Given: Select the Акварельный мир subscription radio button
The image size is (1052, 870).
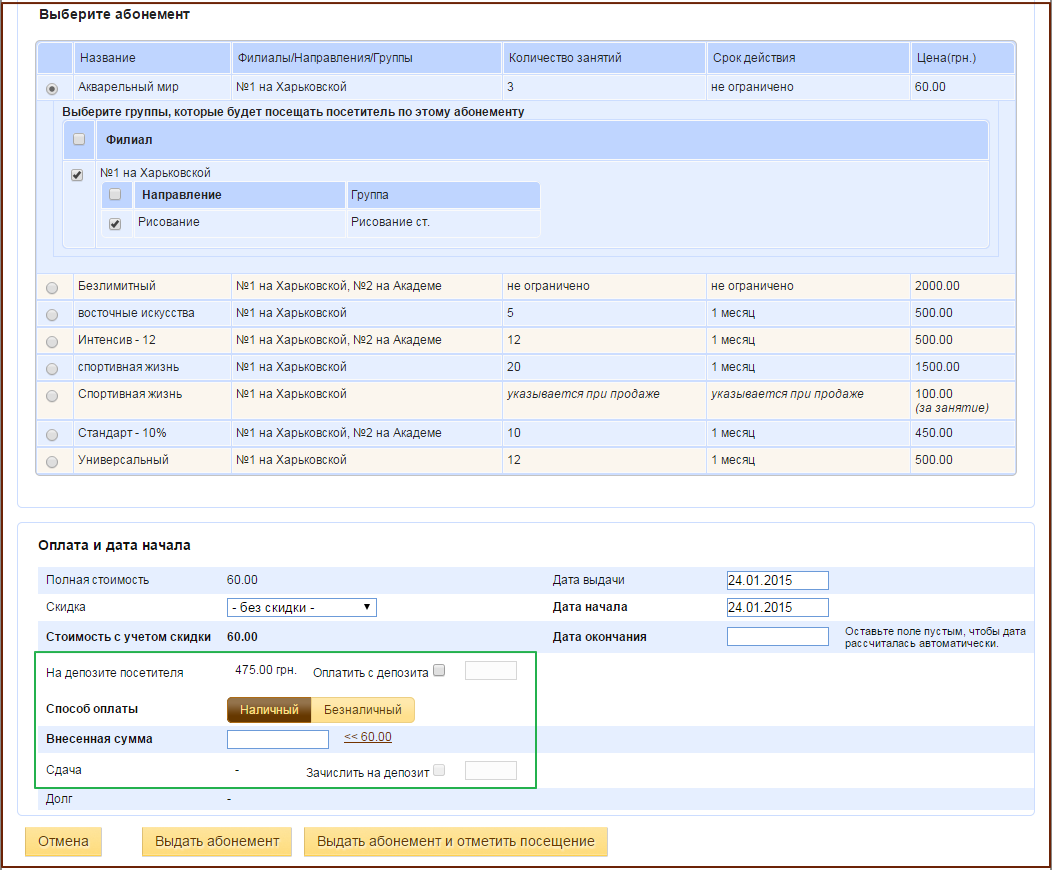Looking at the screenshot, I should pos(52,89).
